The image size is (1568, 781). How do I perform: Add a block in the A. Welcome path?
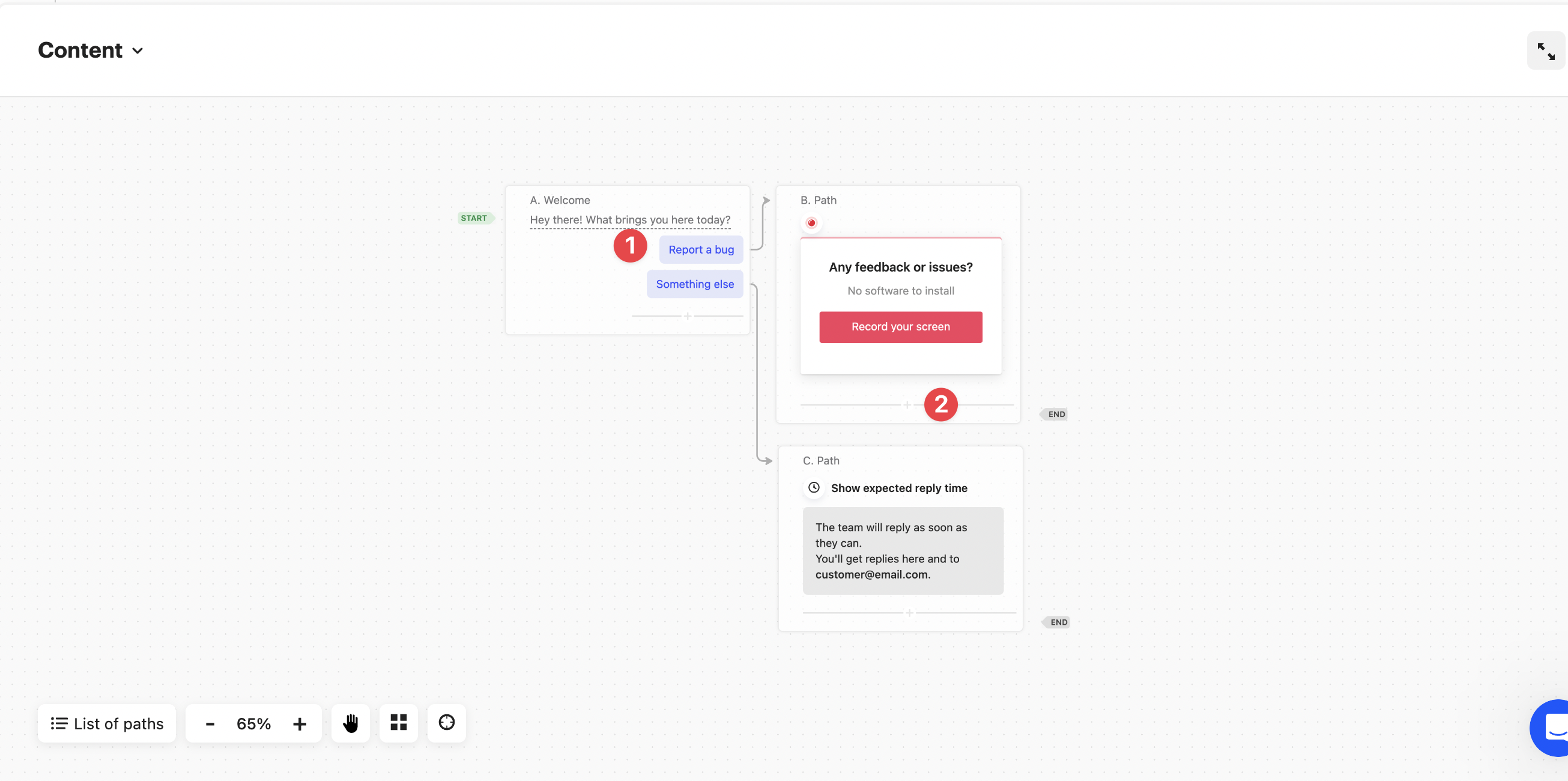click(x=687, y=317)
